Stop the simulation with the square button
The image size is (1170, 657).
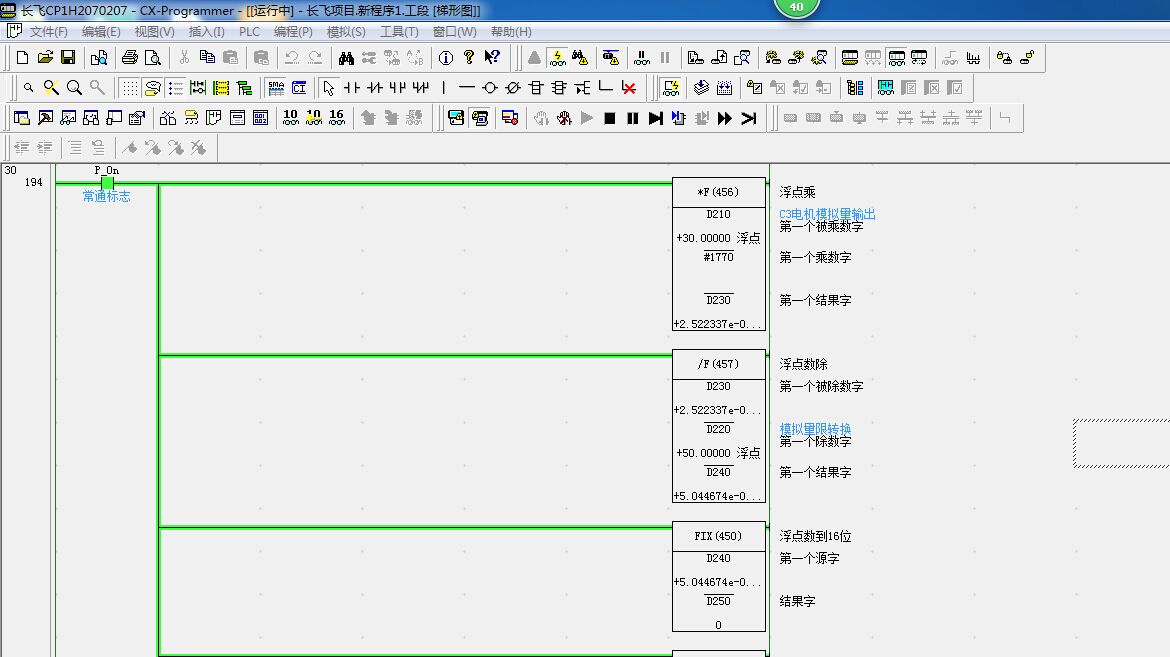(610, 118)
